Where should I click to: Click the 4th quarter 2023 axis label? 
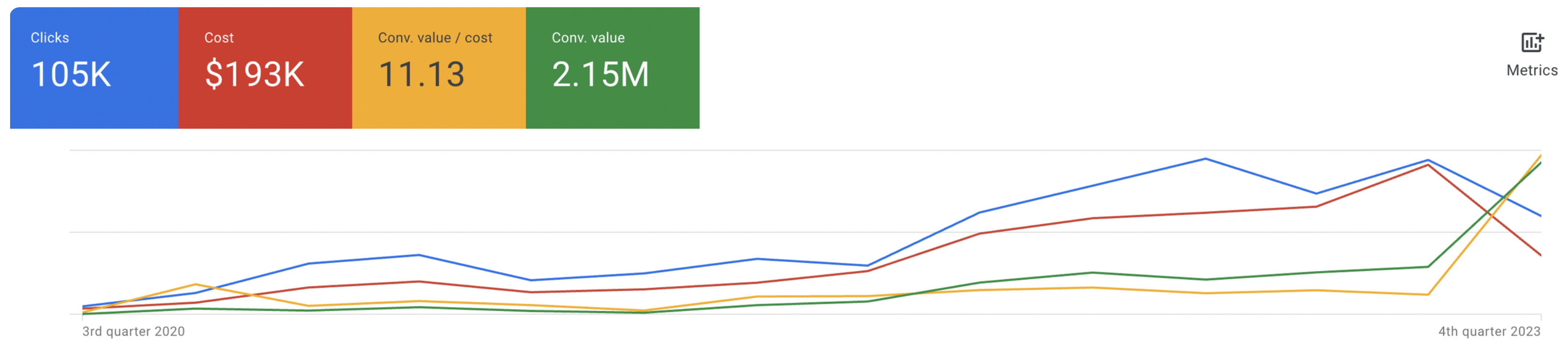(1489, 332)
